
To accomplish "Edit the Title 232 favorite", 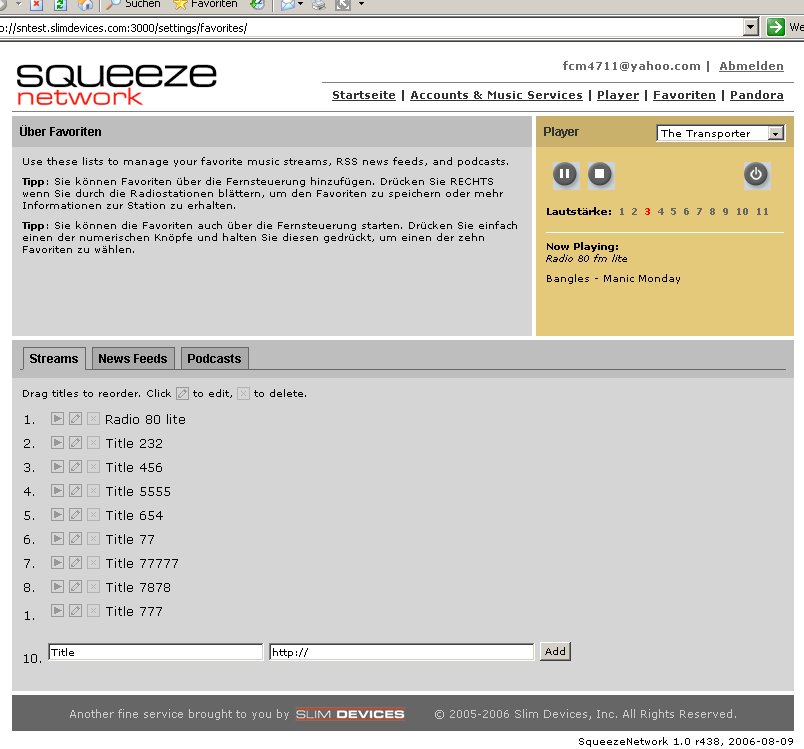I will click(75, 443).
